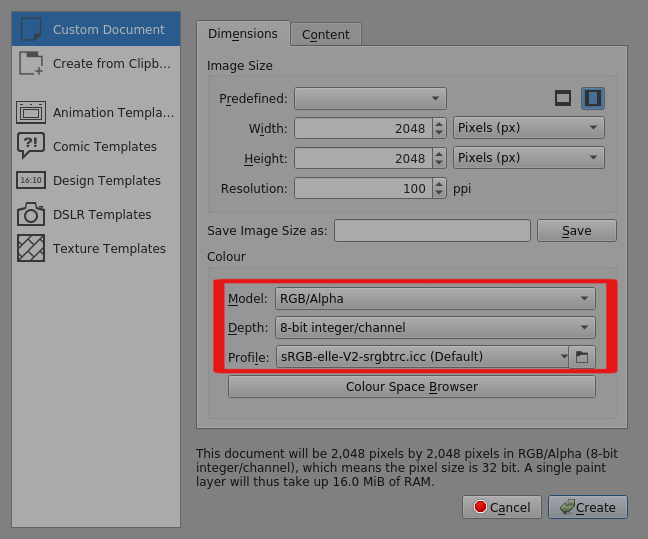Open the Colour Space Browser

coord(412,386)
